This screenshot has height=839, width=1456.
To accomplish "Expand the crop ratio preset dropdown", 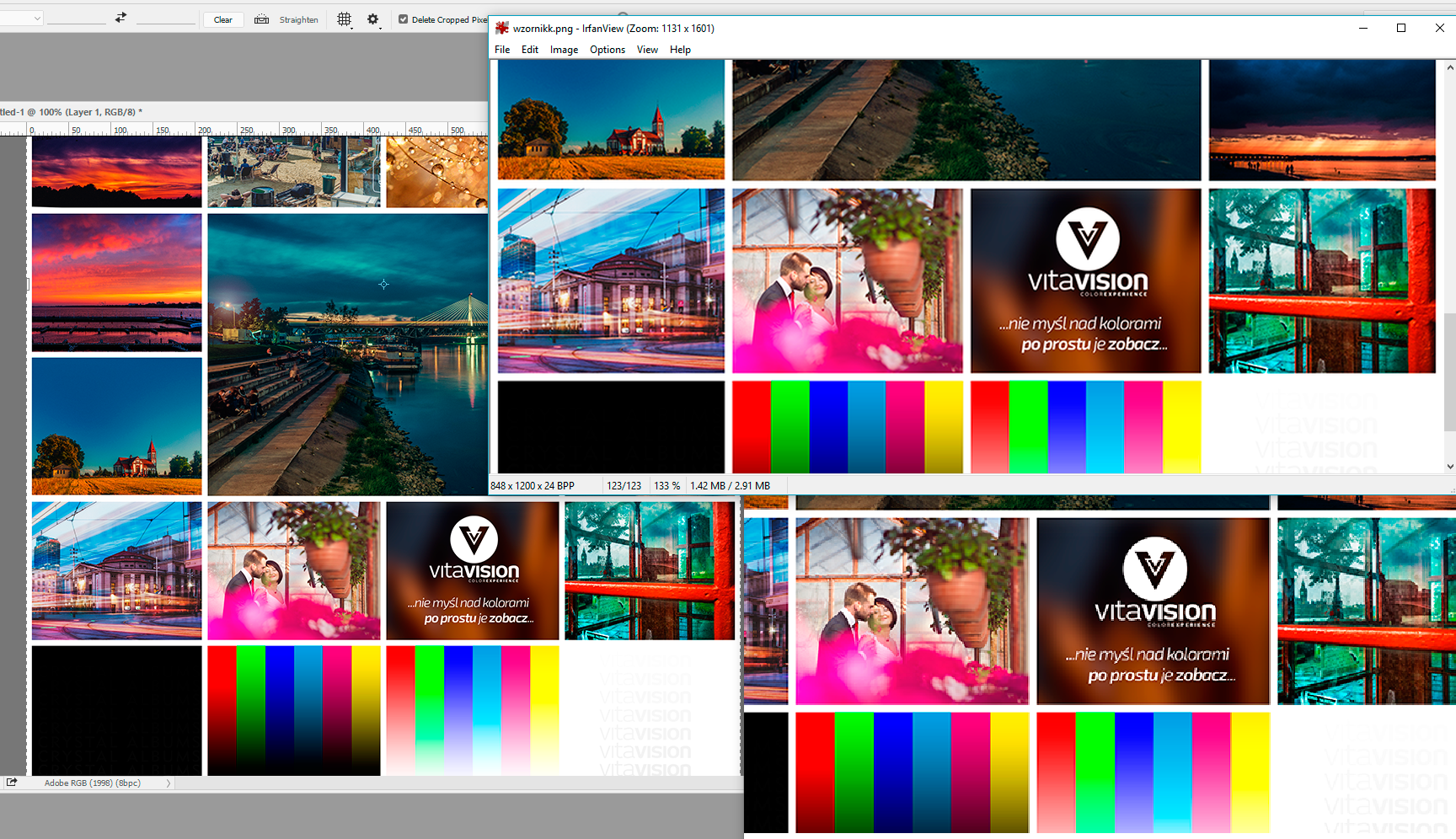I will click(x=22, y=19).
